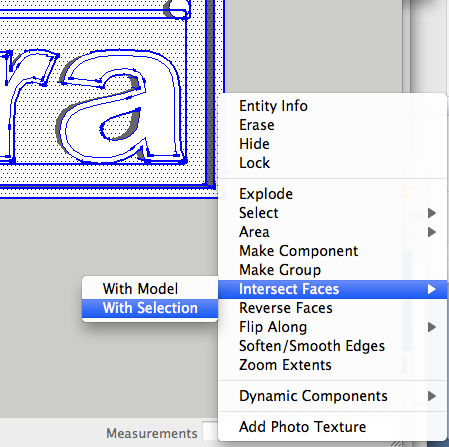Click Make Component option

[332, 251]
